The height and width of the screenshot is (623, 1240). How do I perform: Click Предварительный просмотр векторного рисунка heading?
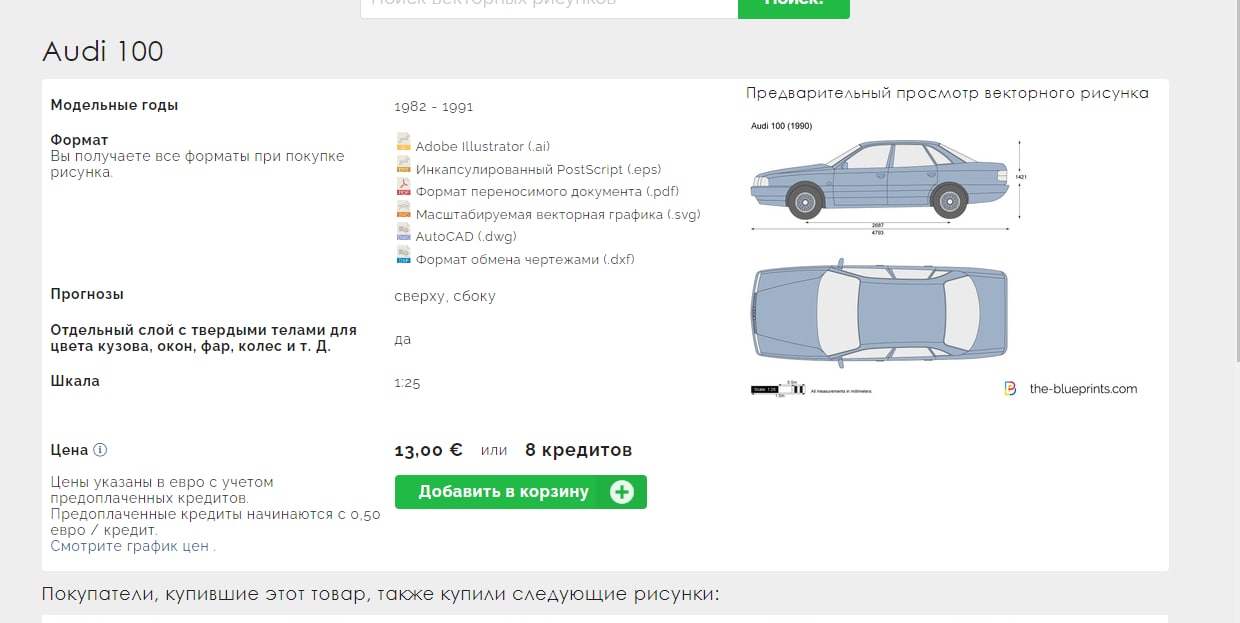point(947,93)
